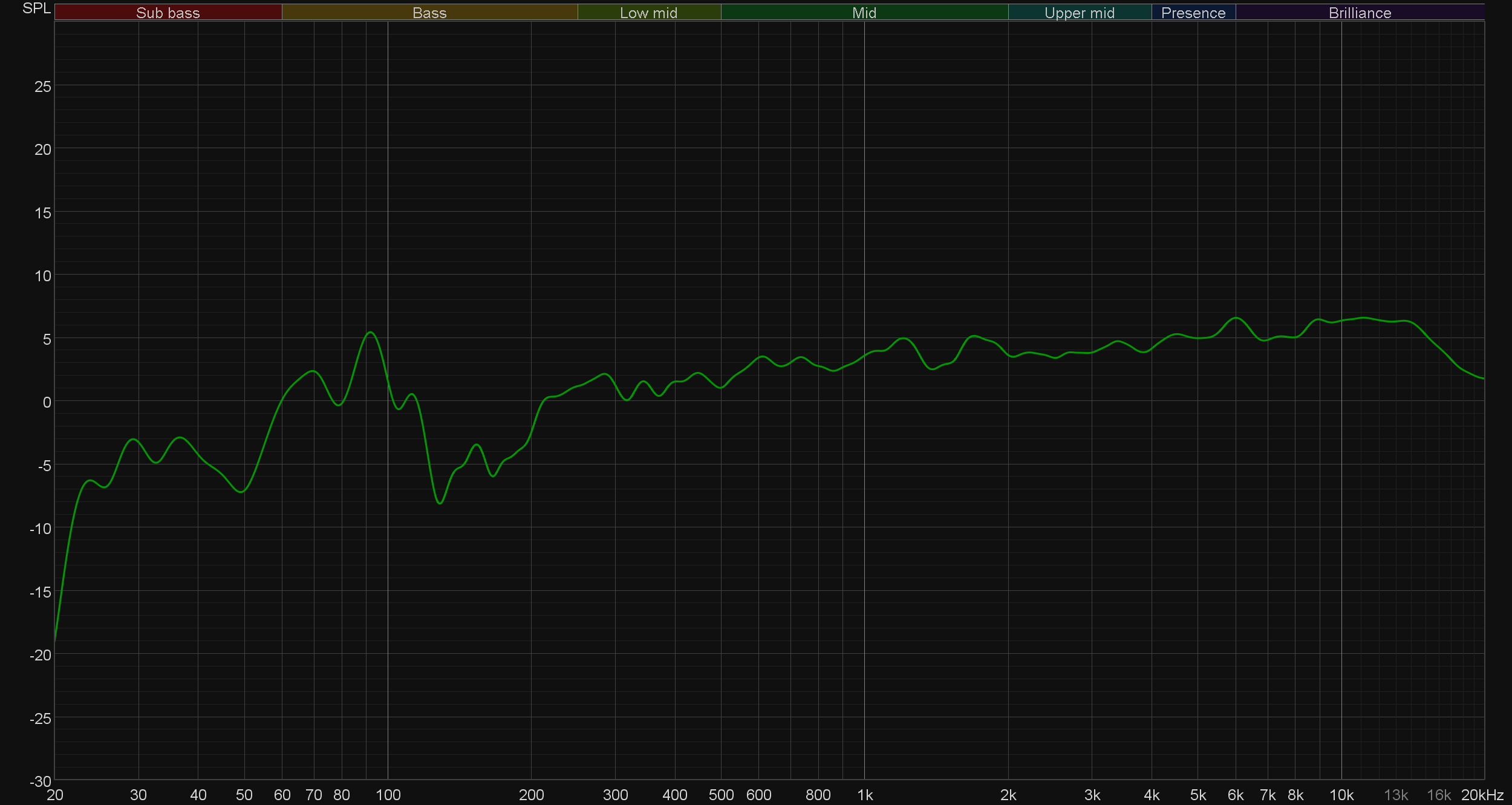
Task: Click the 0 dB level label
Action: pos(47,402)
